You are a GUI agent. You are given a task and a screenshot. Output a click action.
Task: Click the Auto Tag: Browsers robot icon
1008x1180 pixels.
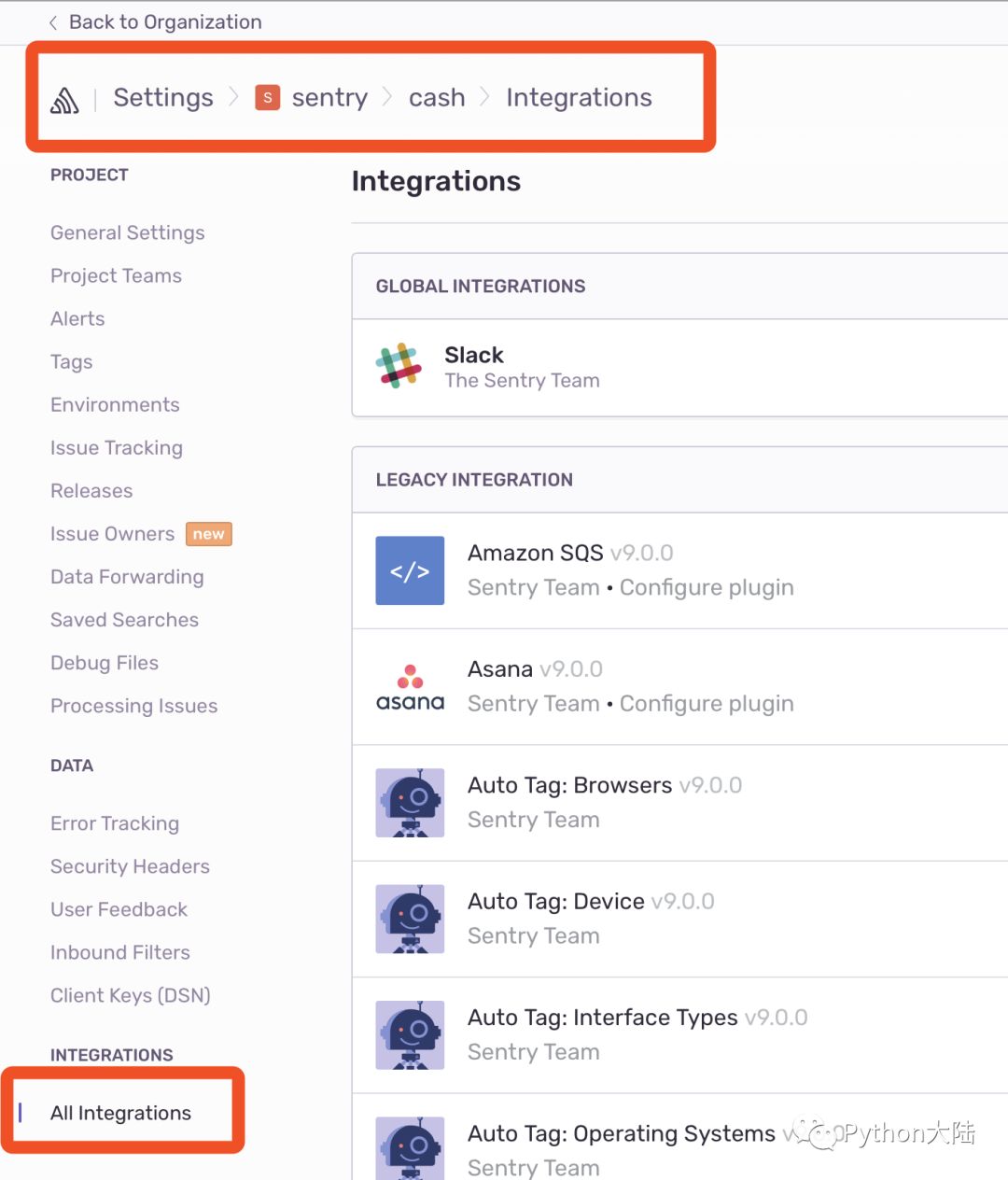click(x=410, y=803)
